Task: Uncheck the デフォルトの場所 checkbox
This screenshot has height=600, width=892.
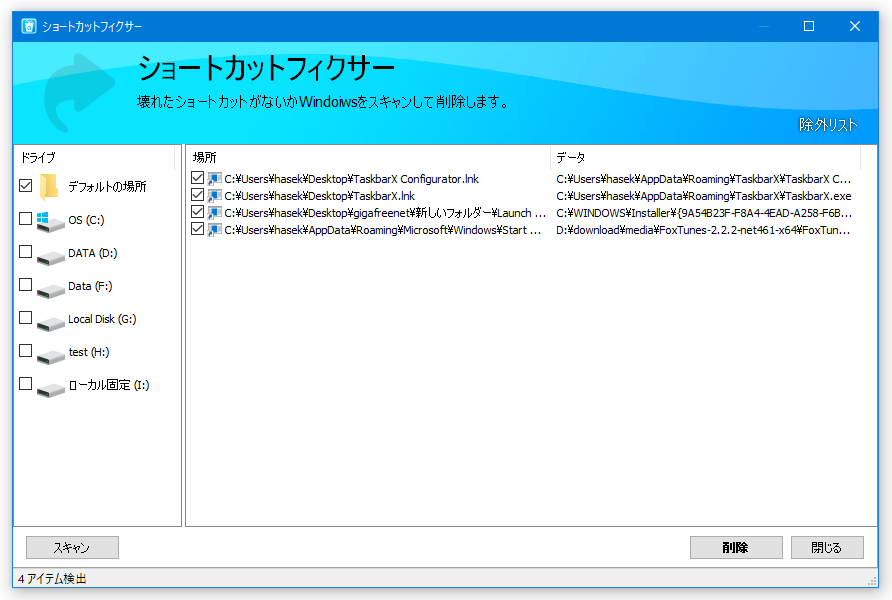Action: (26, 185)
